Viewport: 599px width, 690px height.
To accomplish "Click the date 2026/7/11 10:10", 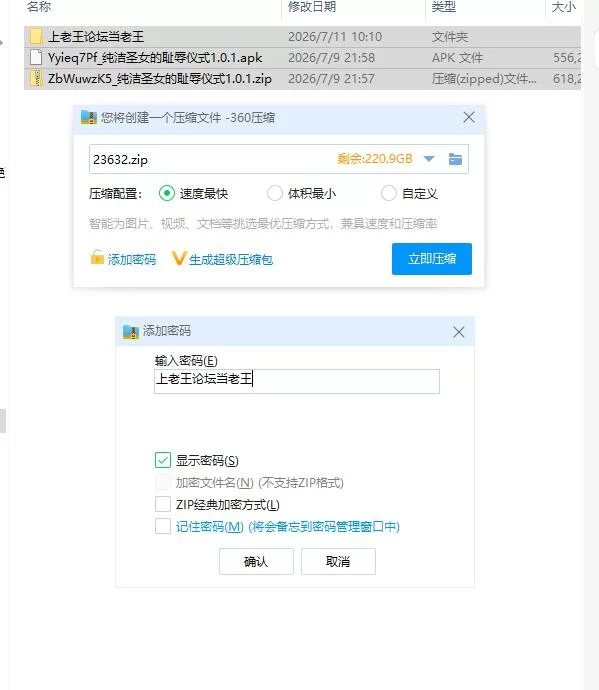I will (335, 37).
